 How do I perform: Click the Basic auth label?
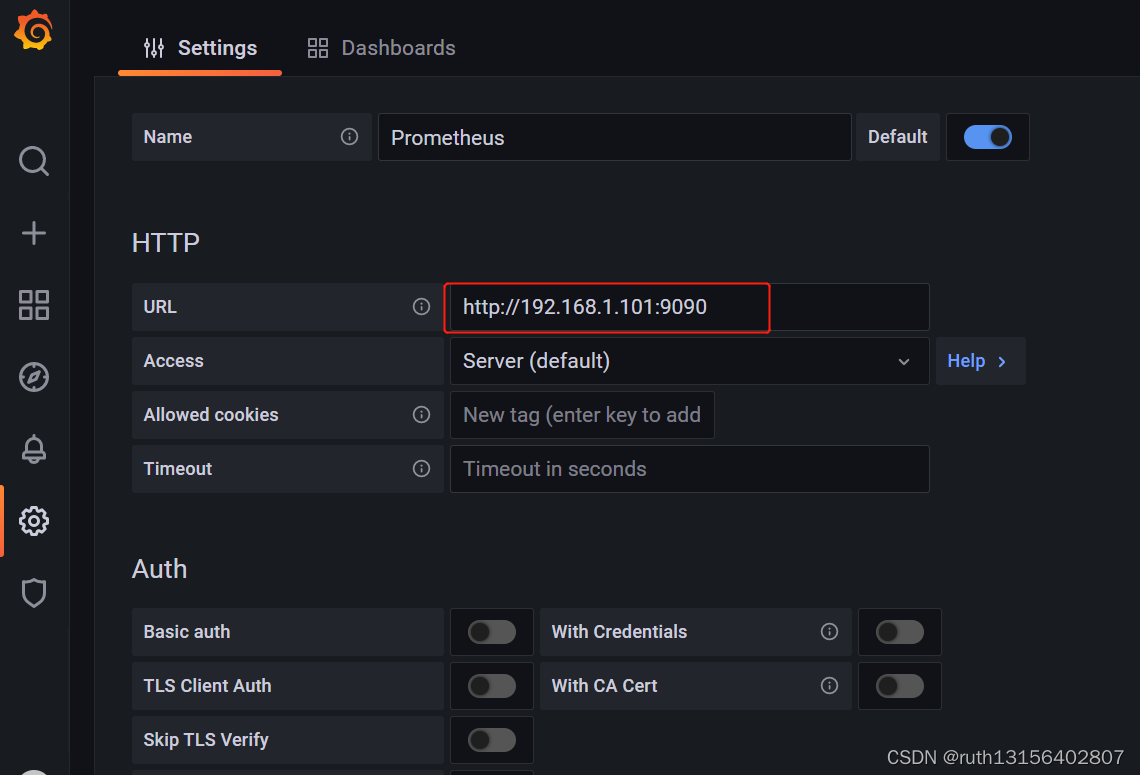(186, 632)
